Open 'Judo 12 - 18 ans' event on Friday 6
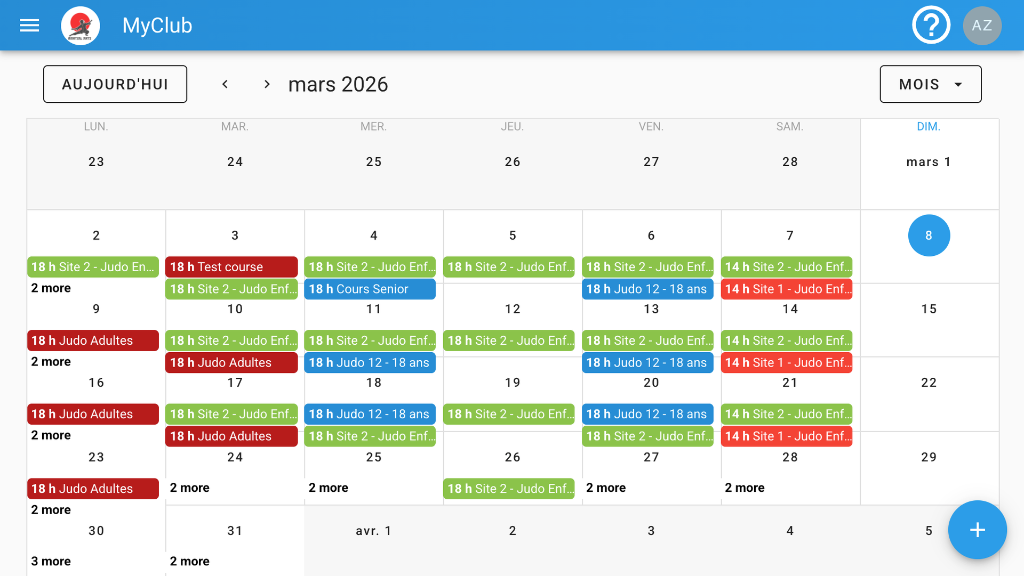Screen dimensions: 1024x576 pos(648,289)
